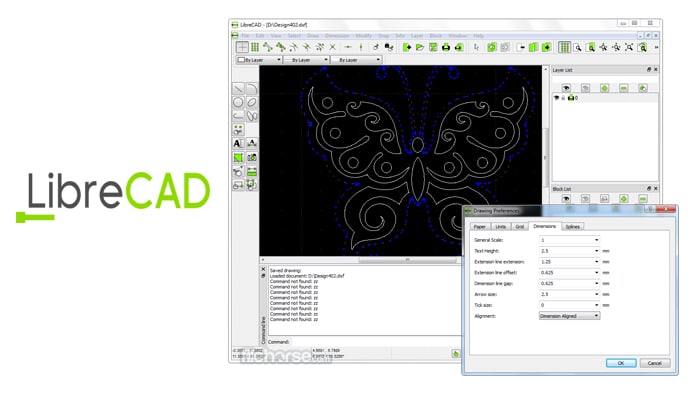The image size is (700, 400).
Task: Open the File menu in menu bar
Action: click(246, 36)
